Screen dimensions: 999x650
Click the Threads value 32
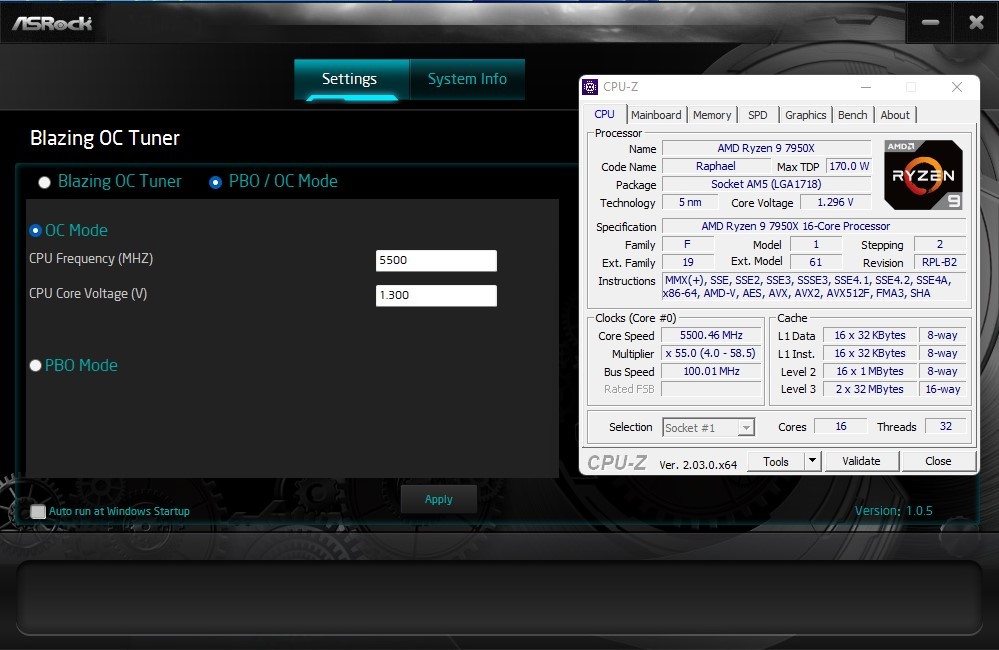pos(945,426)
